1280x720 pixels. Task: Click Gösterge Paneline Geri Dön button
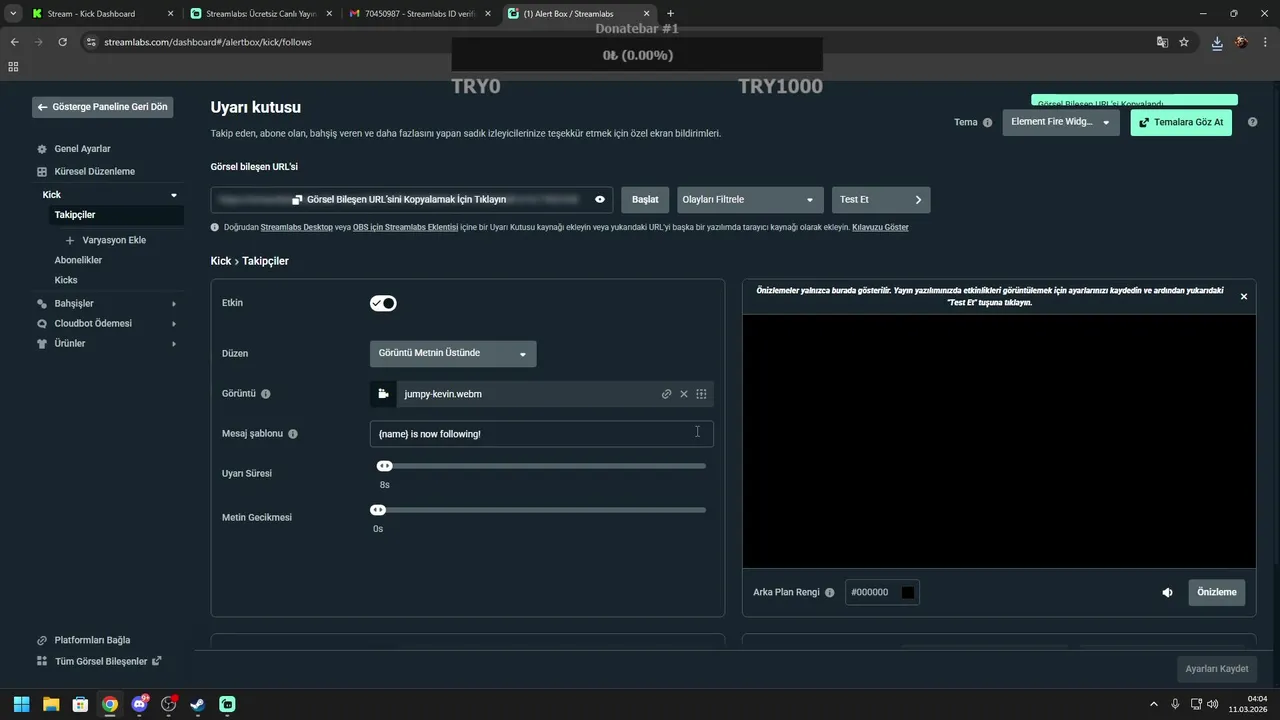(x=103, y=107)
